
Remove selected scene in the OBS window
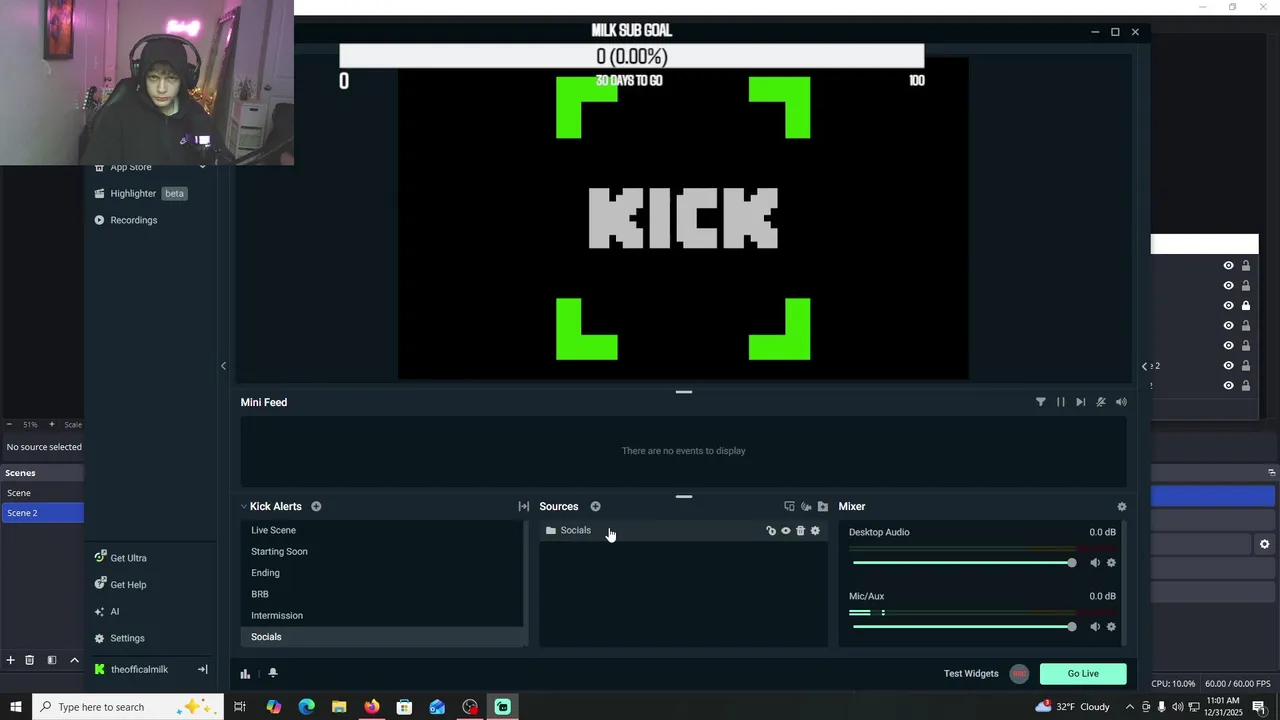click(30, 660)
